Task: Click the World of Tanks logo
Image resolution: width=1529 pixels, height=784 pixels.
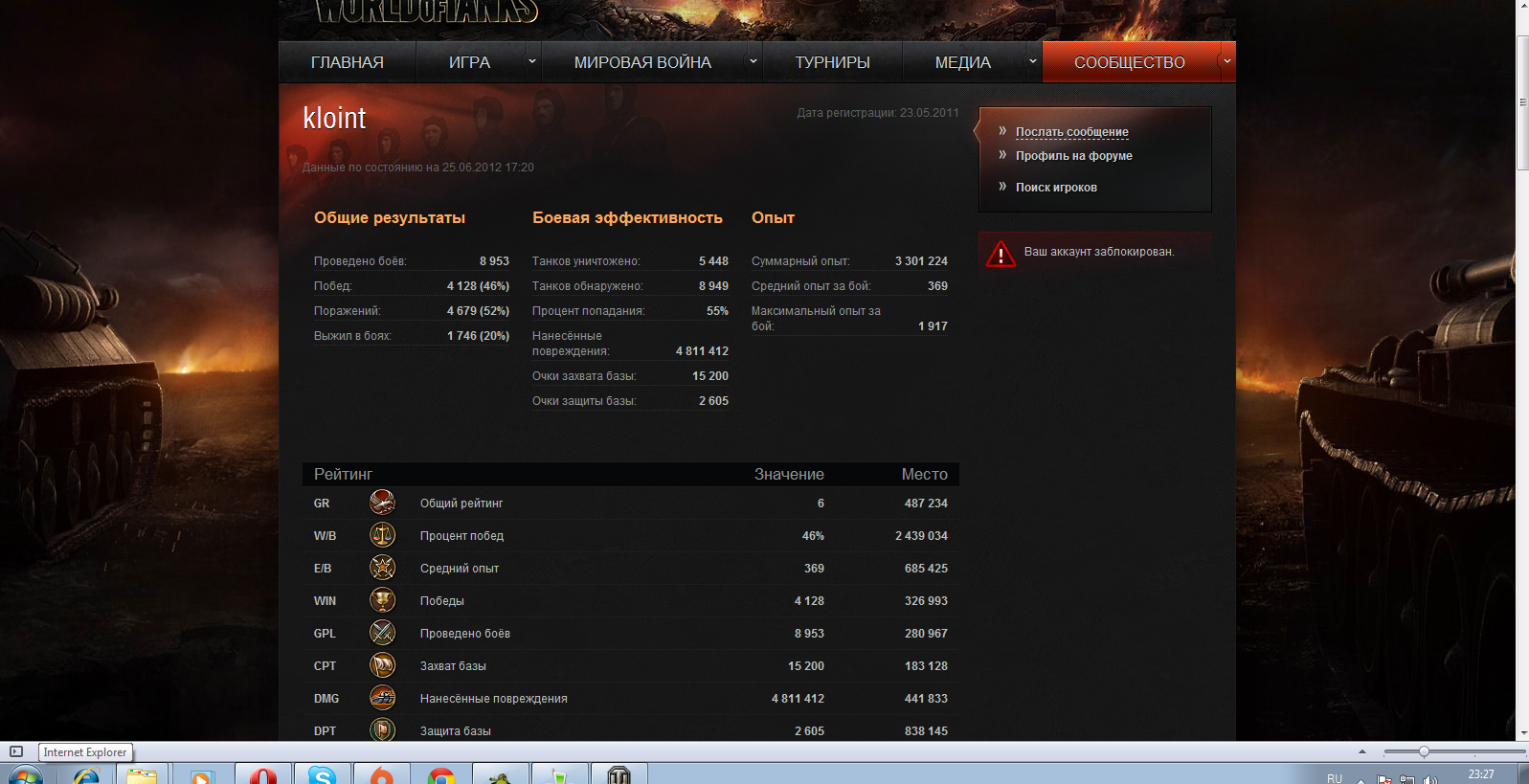Action: point(426,11)
